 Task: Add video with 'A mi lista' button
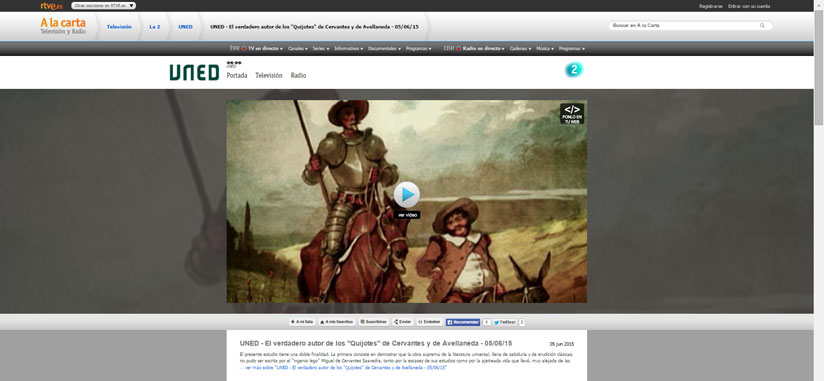click(302, 322)
